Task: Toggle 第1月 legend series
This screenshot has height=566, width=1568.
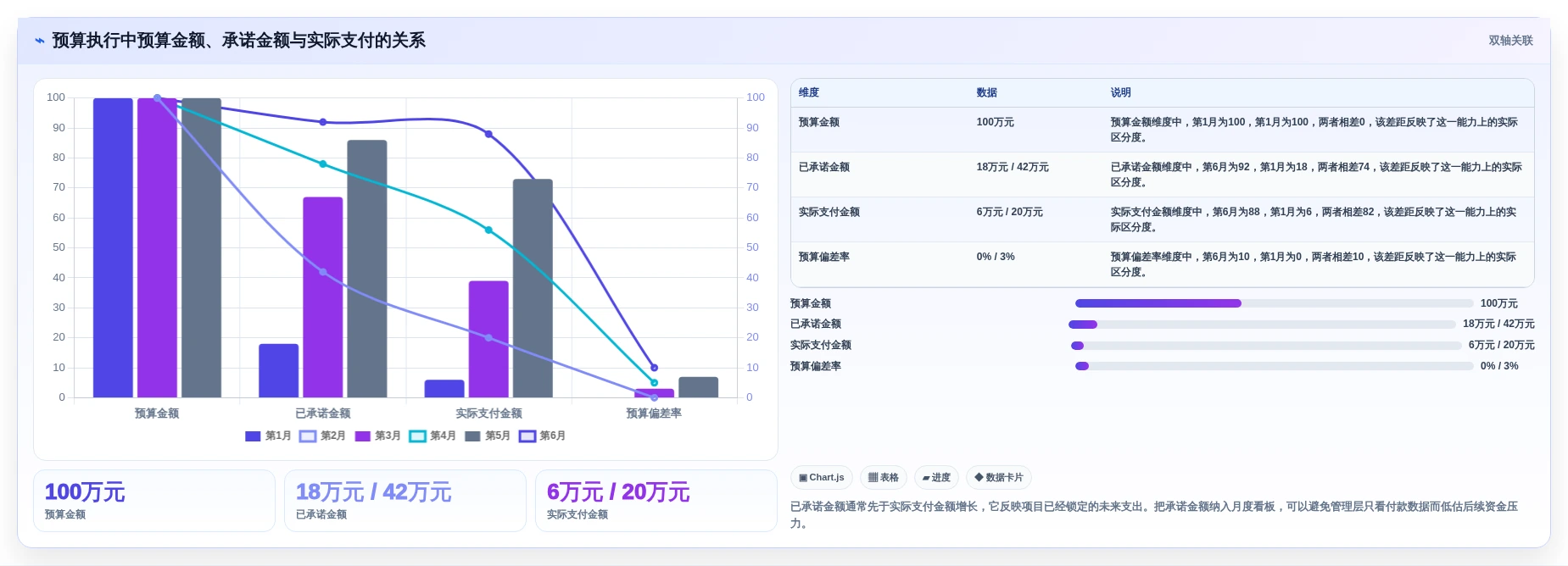Action: coord(268,436)
